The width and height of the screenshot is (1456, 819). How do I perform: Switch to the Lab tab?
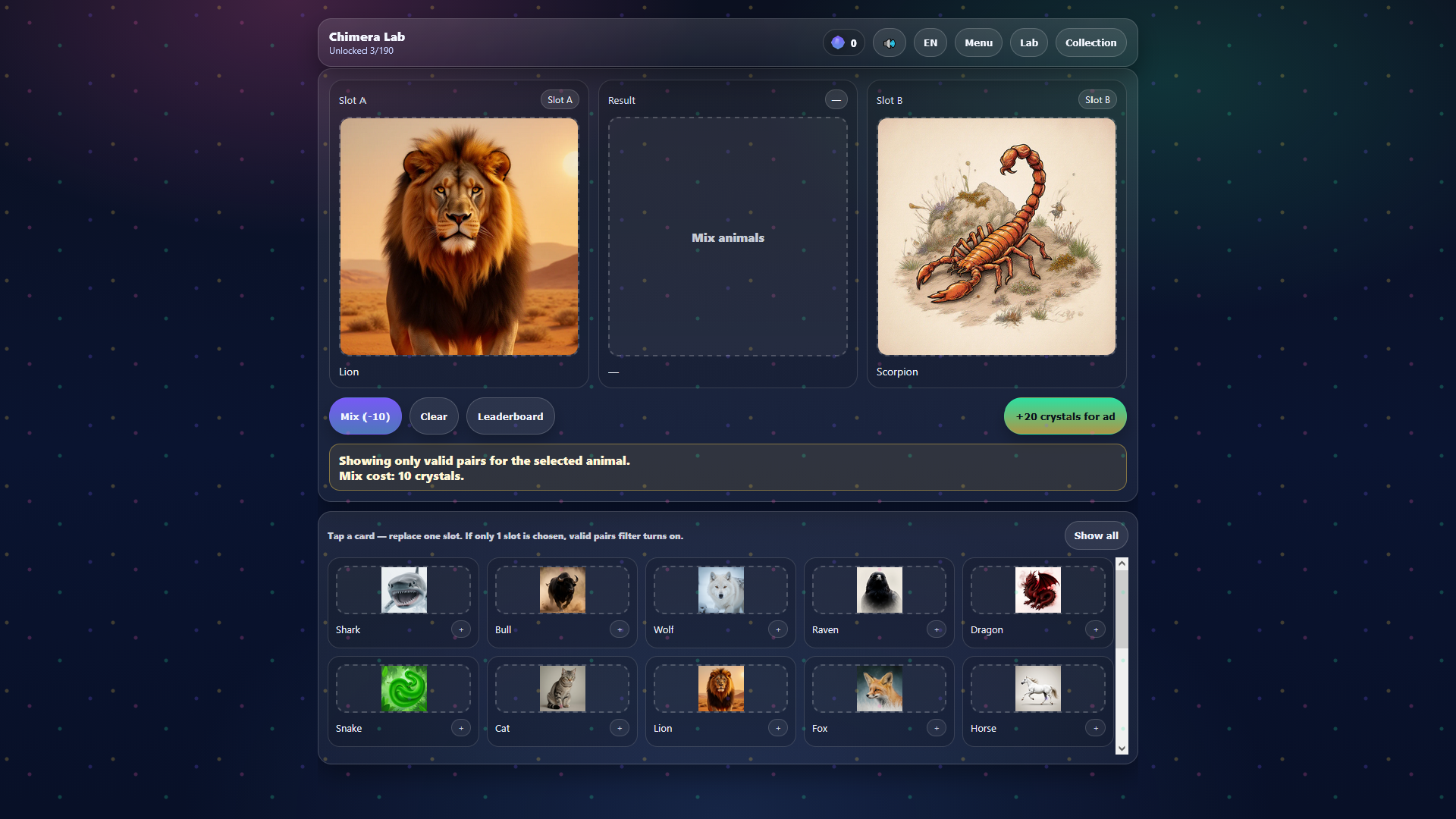click(x=1028, y=42)
